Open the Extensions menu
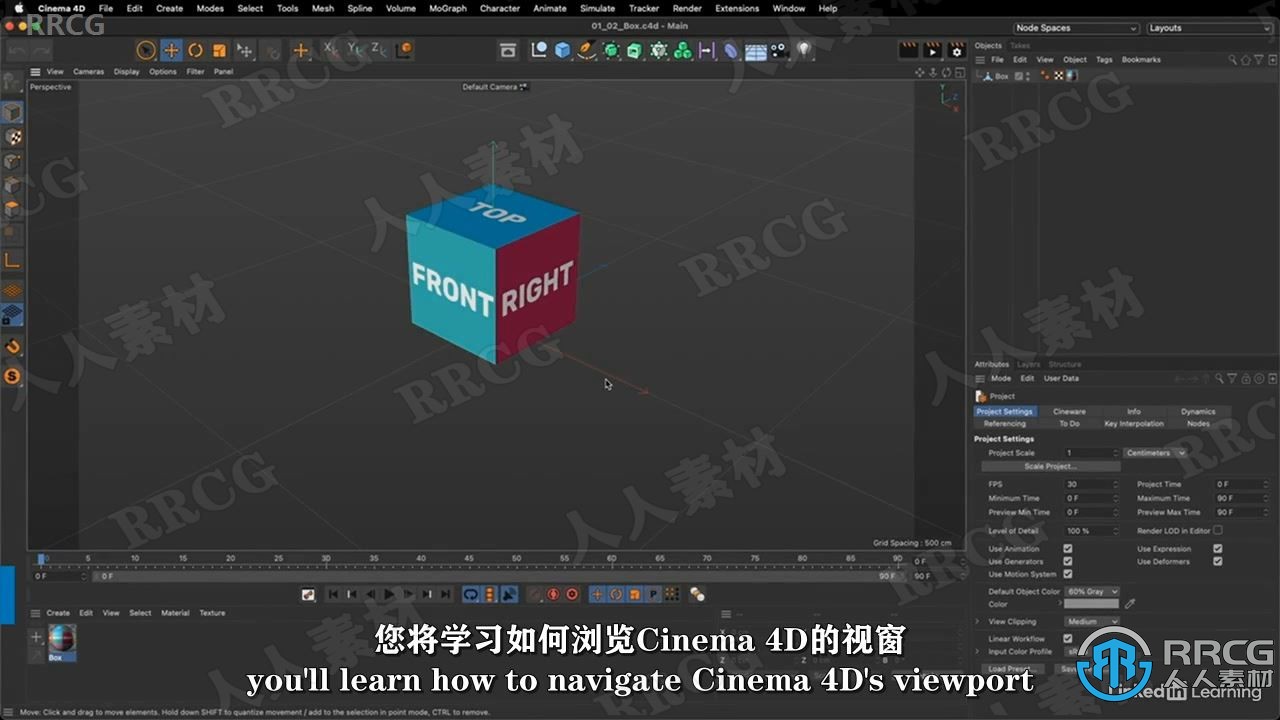 (737, 8)
